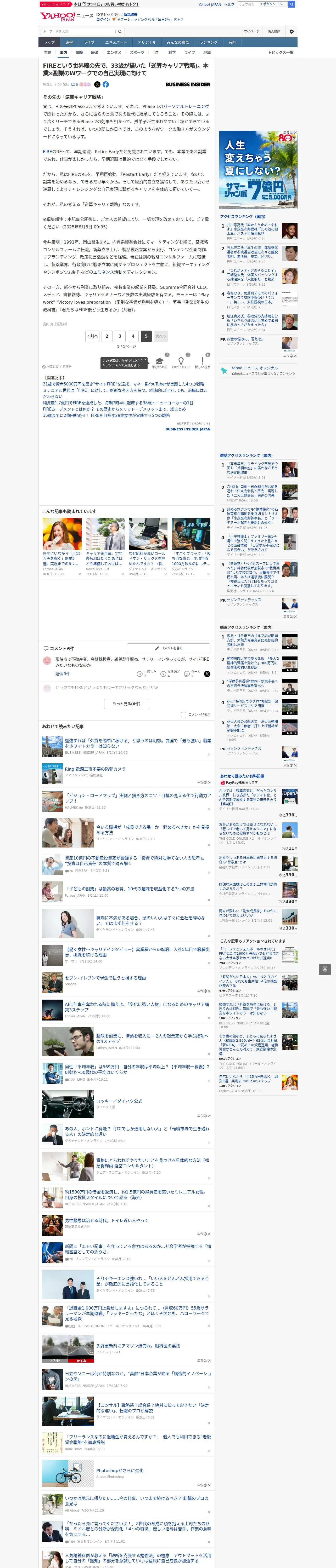
Task: Click the Yahoo! JAPAN logo
Action: pos(58,16)
